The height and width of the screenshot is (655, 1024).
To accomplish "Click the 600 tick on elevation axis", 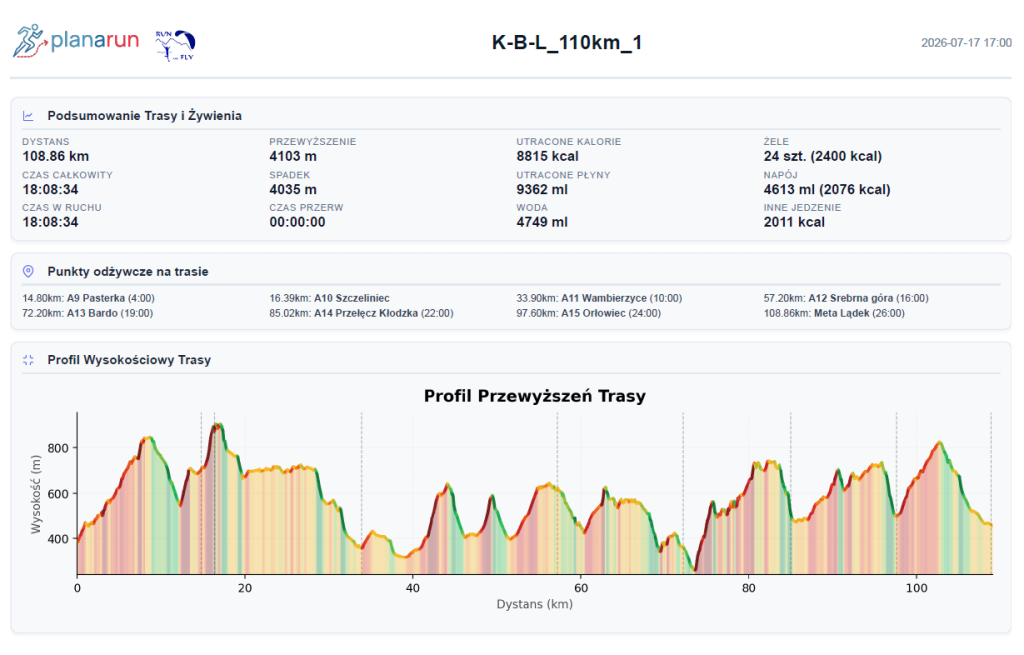I will [x=58, y=494].
